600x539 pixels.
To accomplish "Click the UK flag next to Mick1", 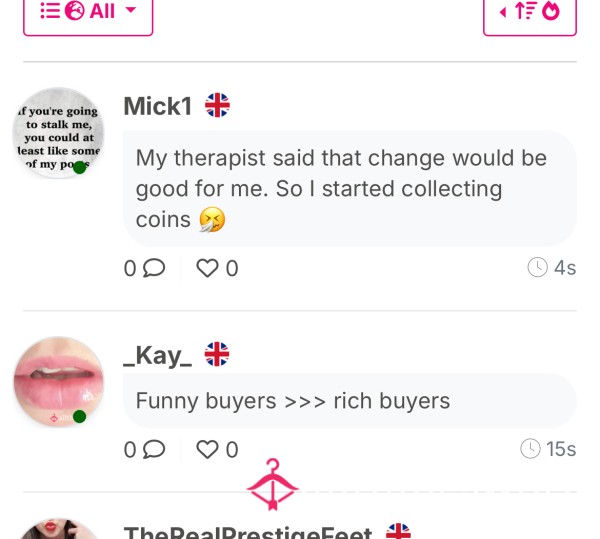I will point(217,105).
